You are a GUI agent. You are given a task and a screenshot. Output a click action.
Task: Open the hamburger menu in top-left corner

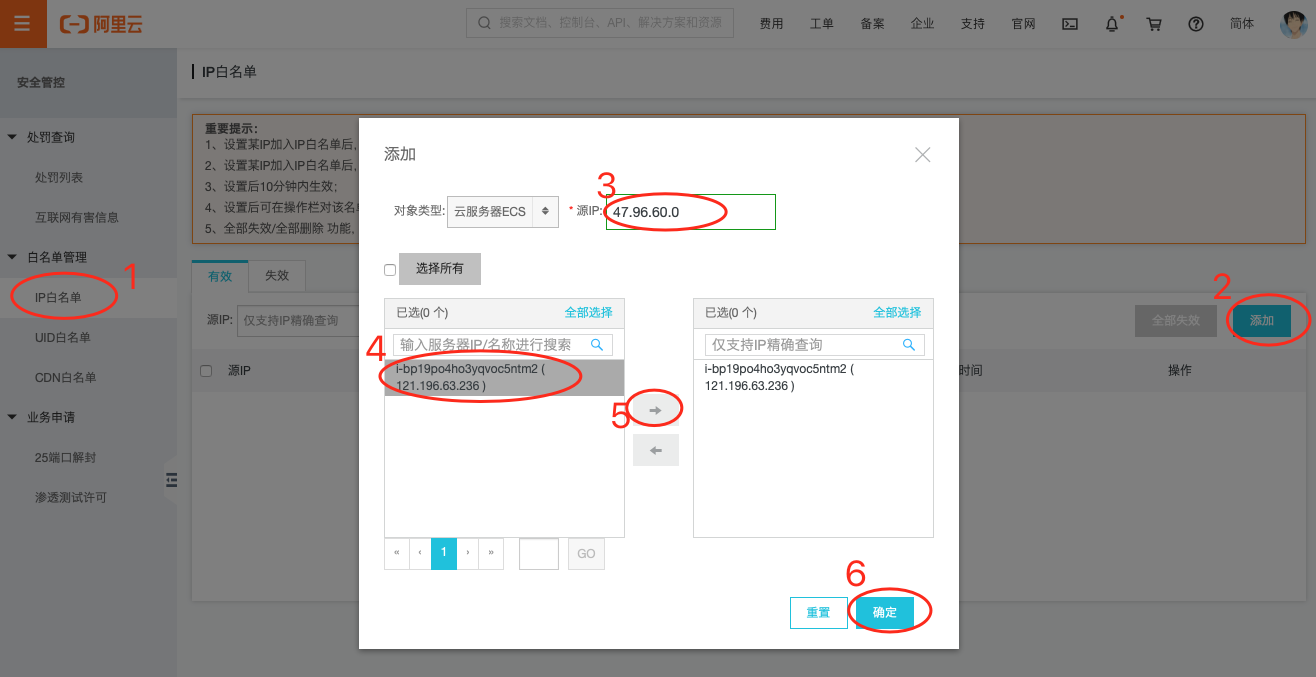(22, 24)
